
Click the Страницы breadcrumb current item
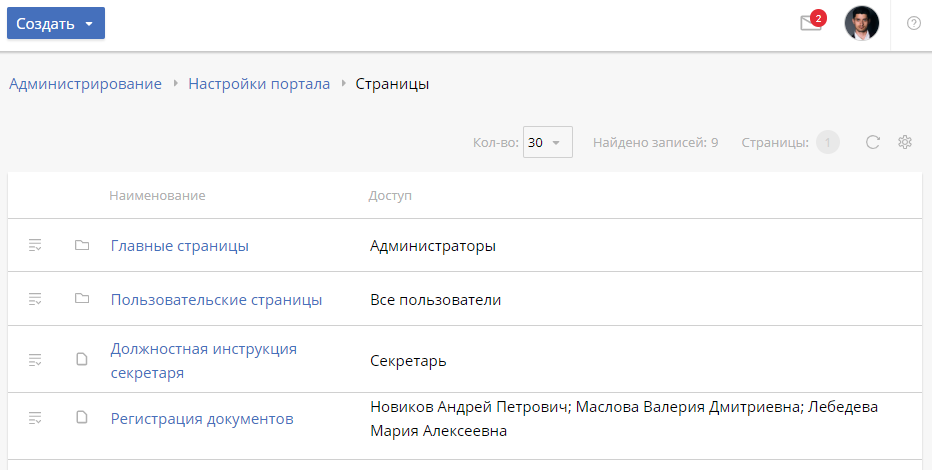[392, 84]
